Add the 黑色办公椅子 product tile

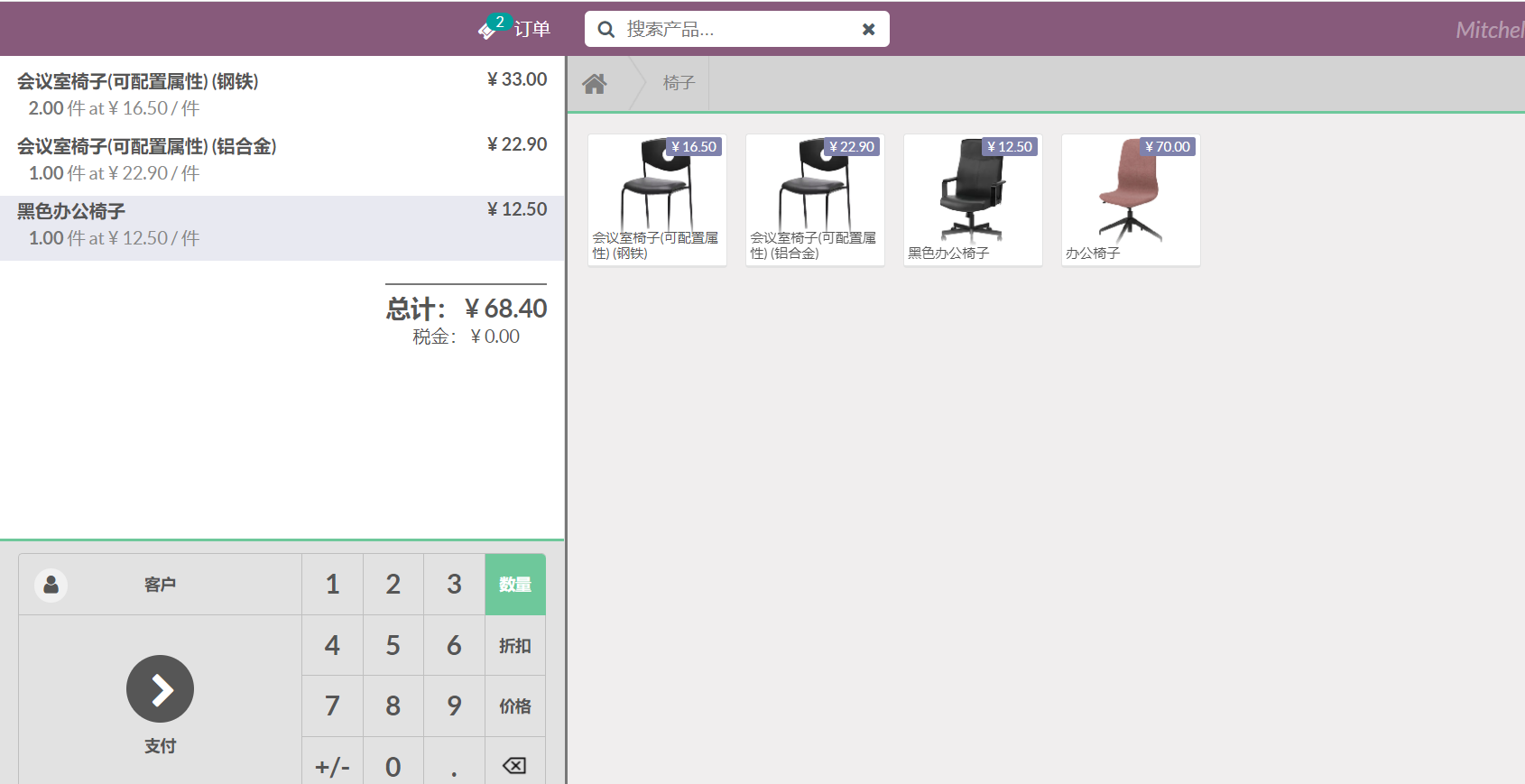click(x=973, y=200)
